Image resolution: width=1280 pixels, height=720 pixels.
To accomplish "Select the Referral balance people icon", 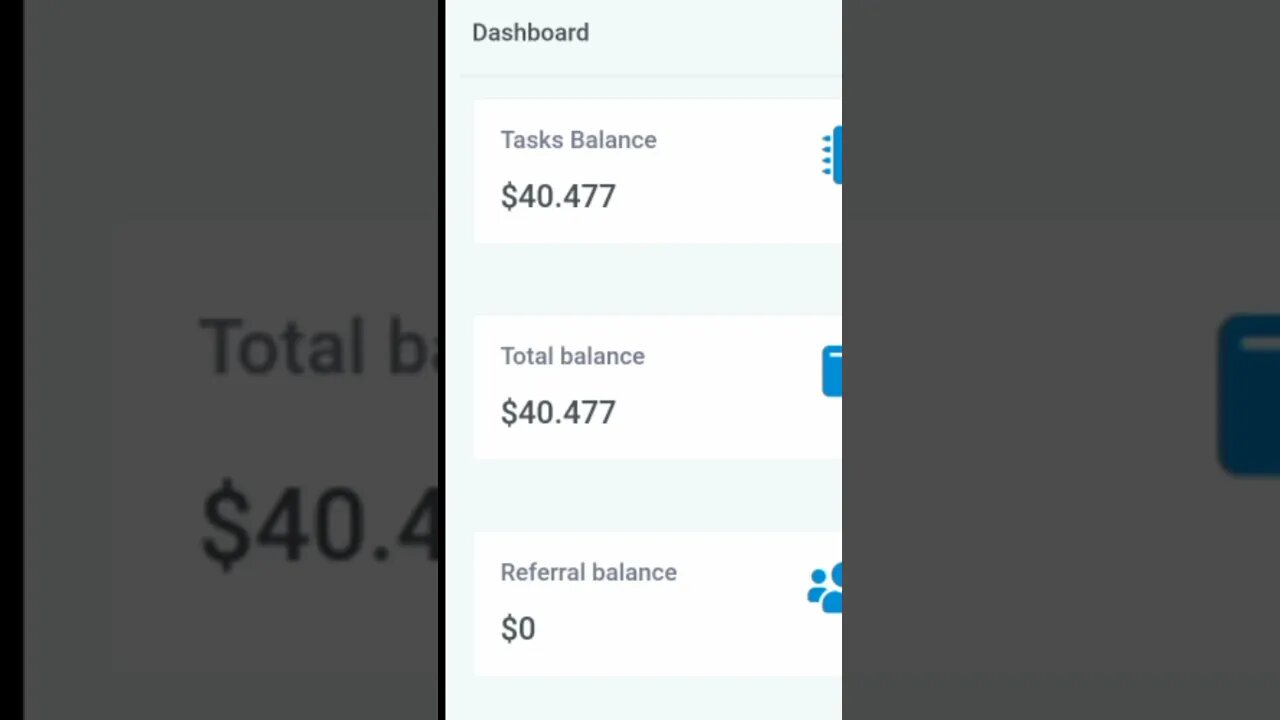I will click(825, 588).
